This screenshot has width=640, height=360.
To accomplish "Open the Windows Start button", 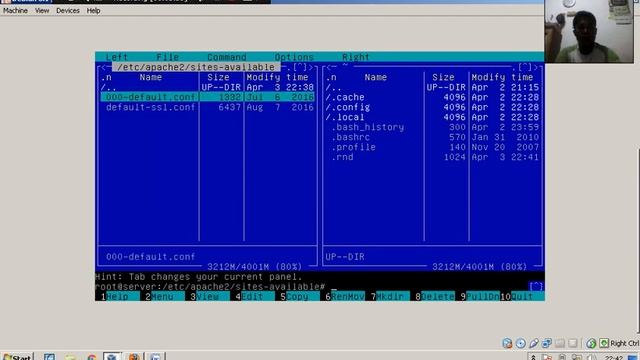I will pyautogui.click(x=17, y=357).
